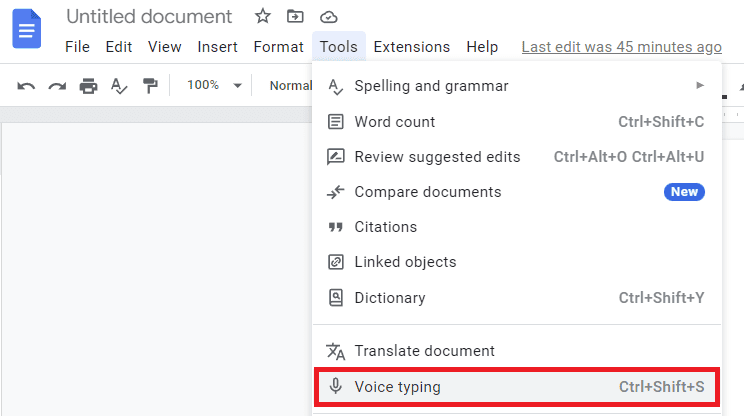744x416 pixels.
Task: Open the Normal text style dropdown
Action: click(x=290, y=85)
